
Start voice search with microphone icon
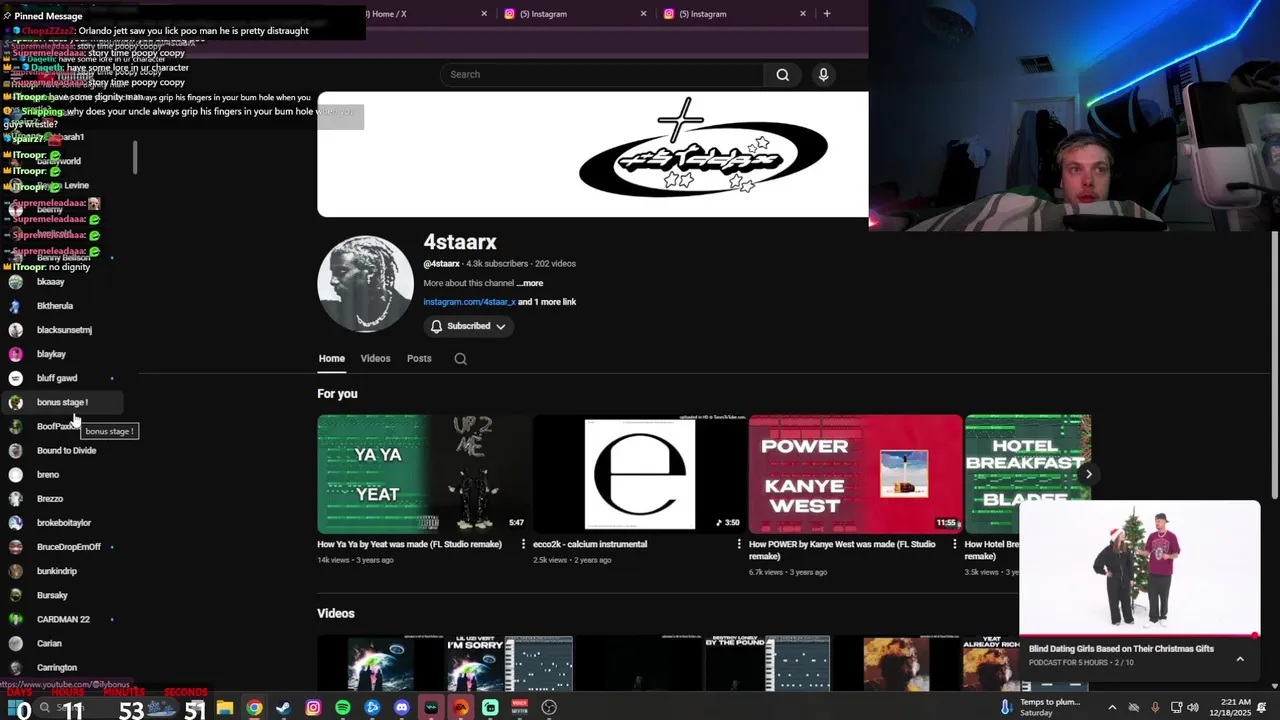pos(823,74)
